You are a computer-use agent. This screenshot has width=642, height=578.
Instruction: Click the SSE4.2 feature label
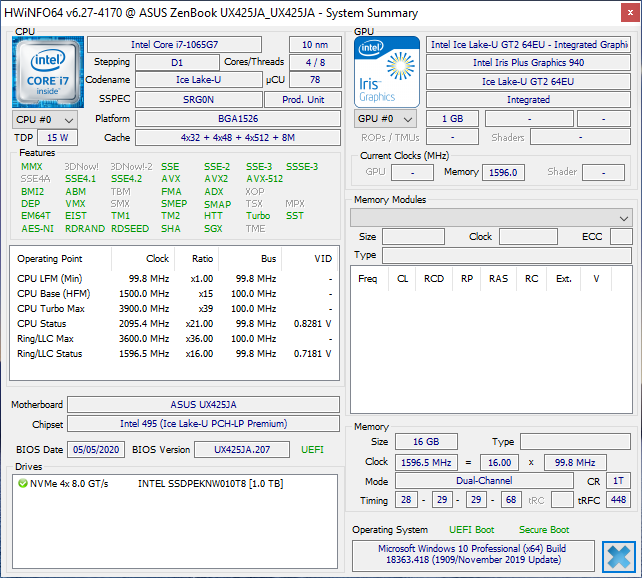(127, 179)
